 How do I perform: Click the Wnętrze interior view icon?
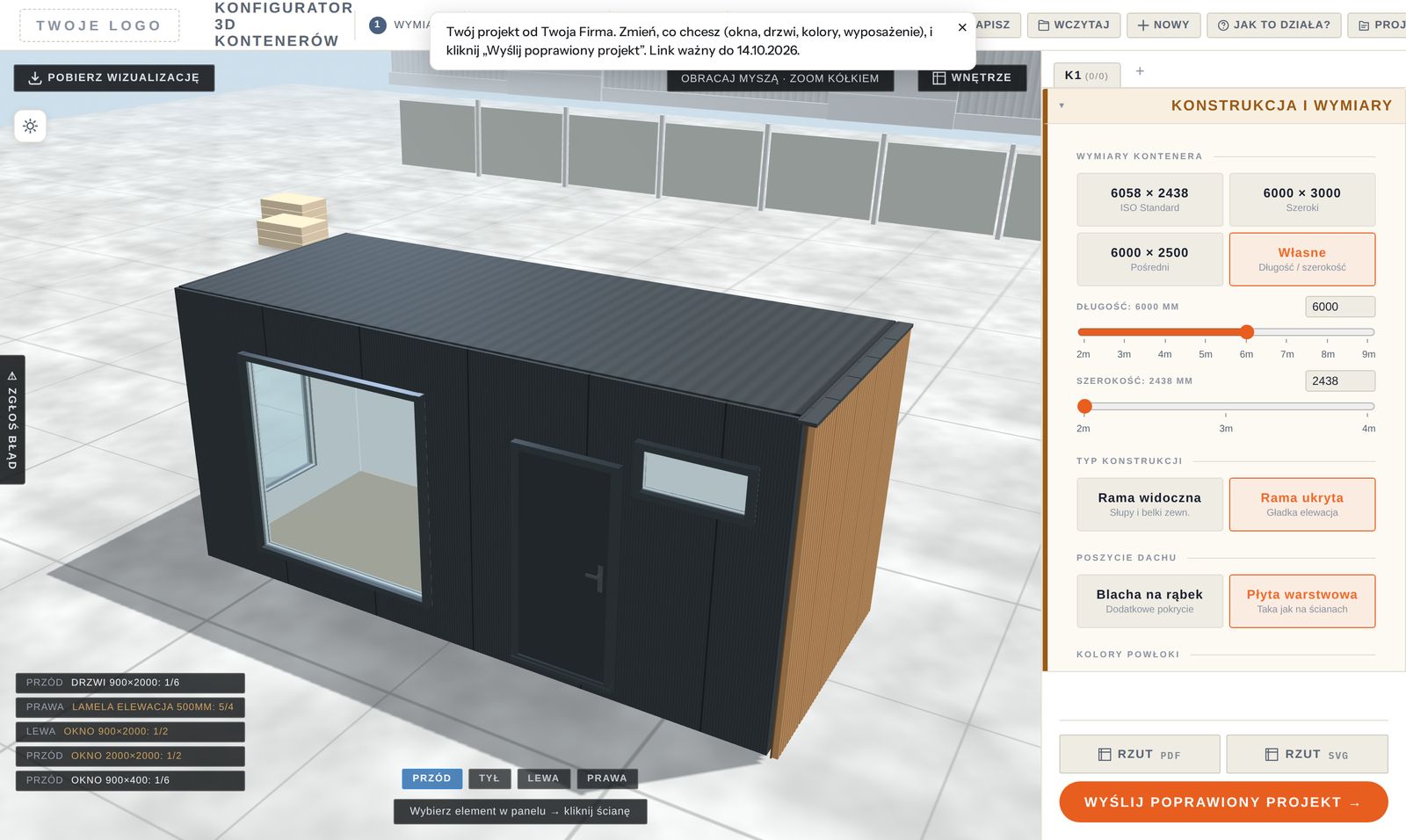click(x=939, y=78)
